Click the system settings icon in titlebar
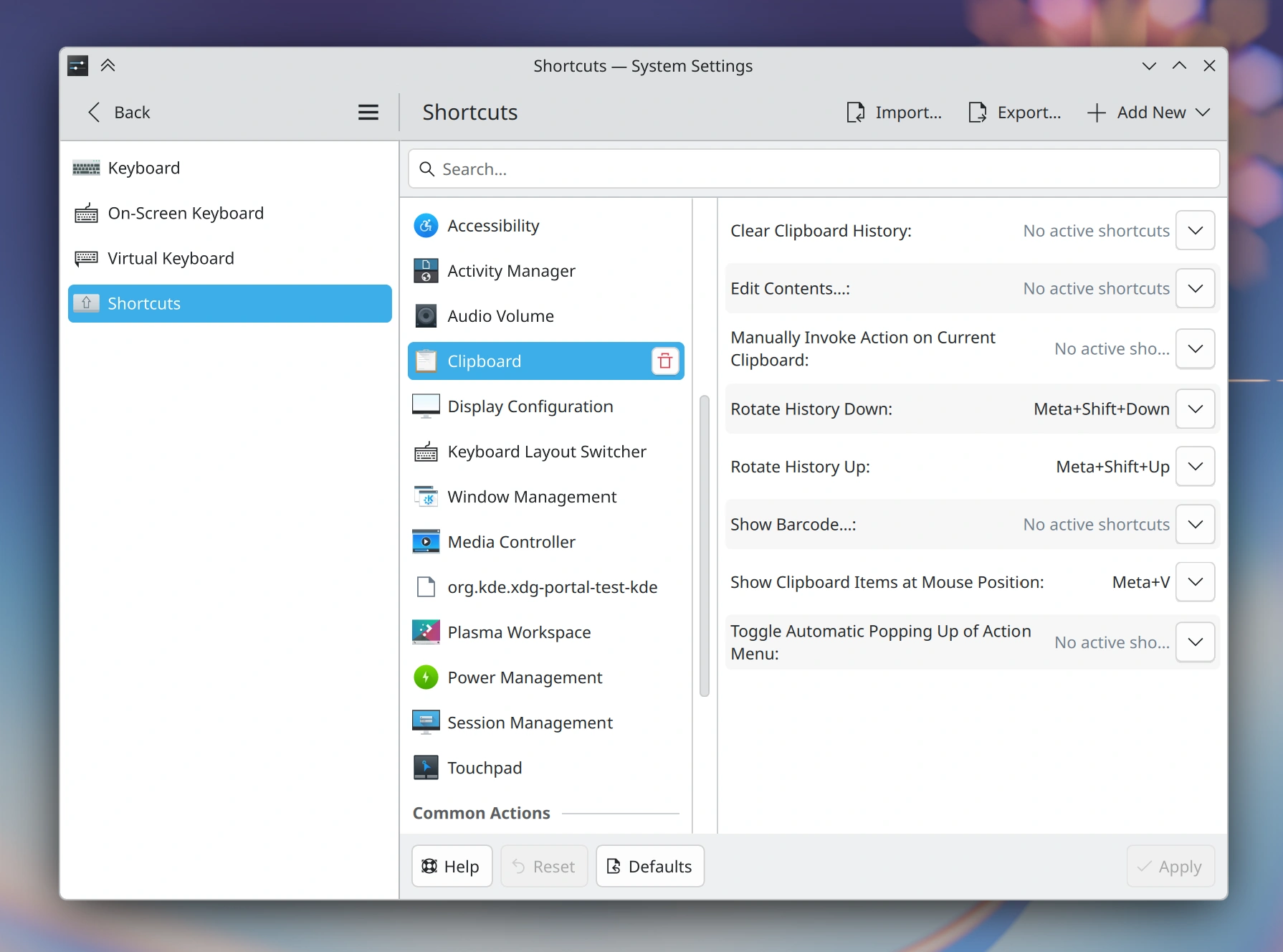The width and height of the screenshot is (1283, 952). [x=77, y=66]
